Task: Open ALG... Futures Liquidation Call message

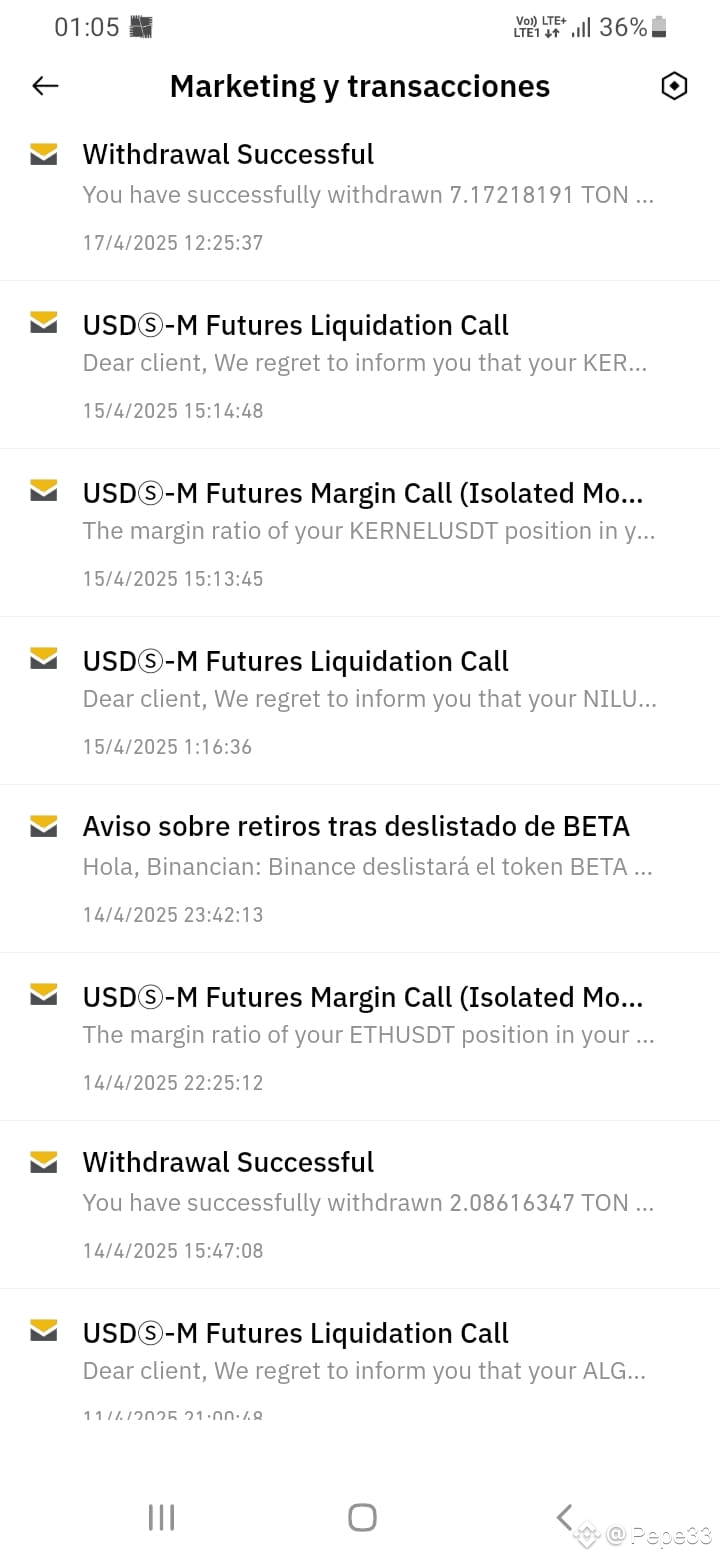Action: [360, 1353]
